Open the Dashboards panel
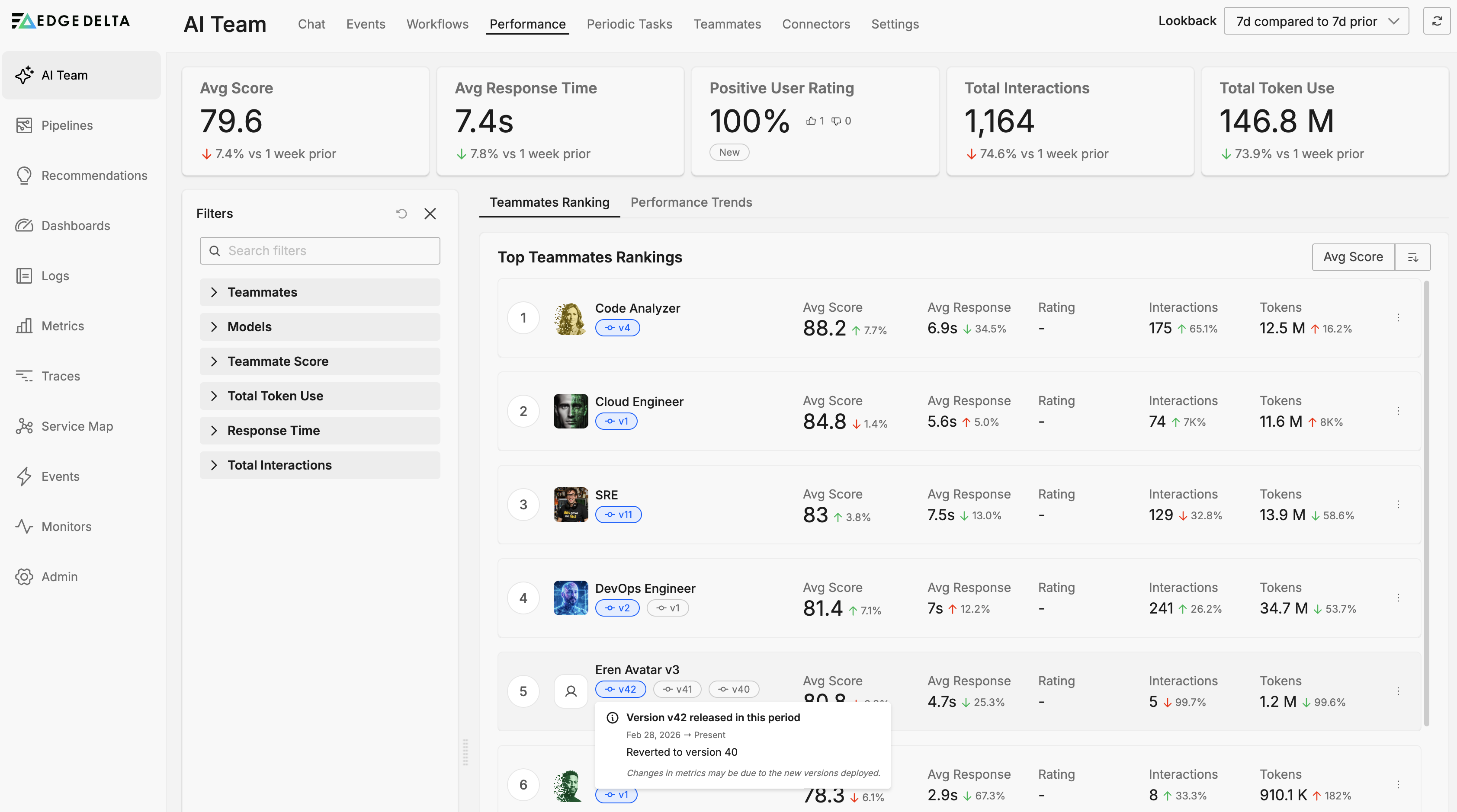Image resolution: width=1457 pixels, height=812 pixels. pyautogui.click(x=75, y=225)
